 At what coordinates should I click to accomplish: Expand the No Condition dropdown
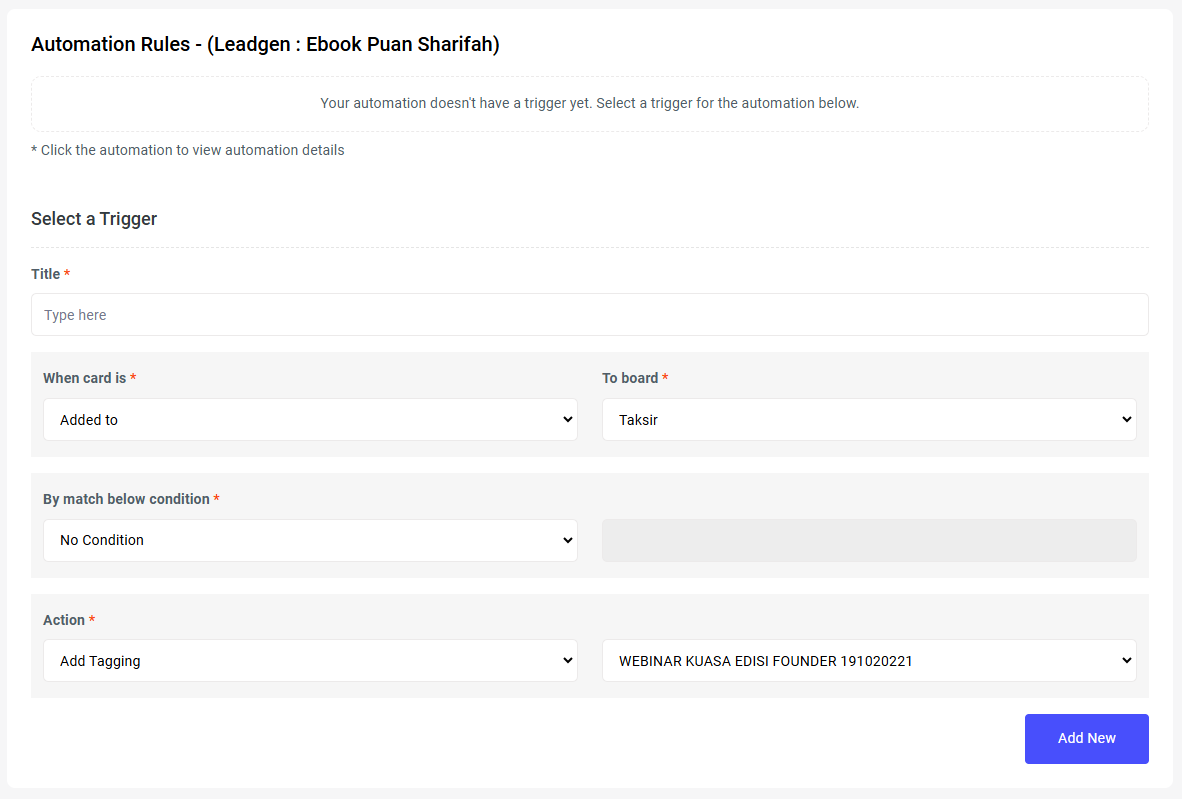point(310,540)
